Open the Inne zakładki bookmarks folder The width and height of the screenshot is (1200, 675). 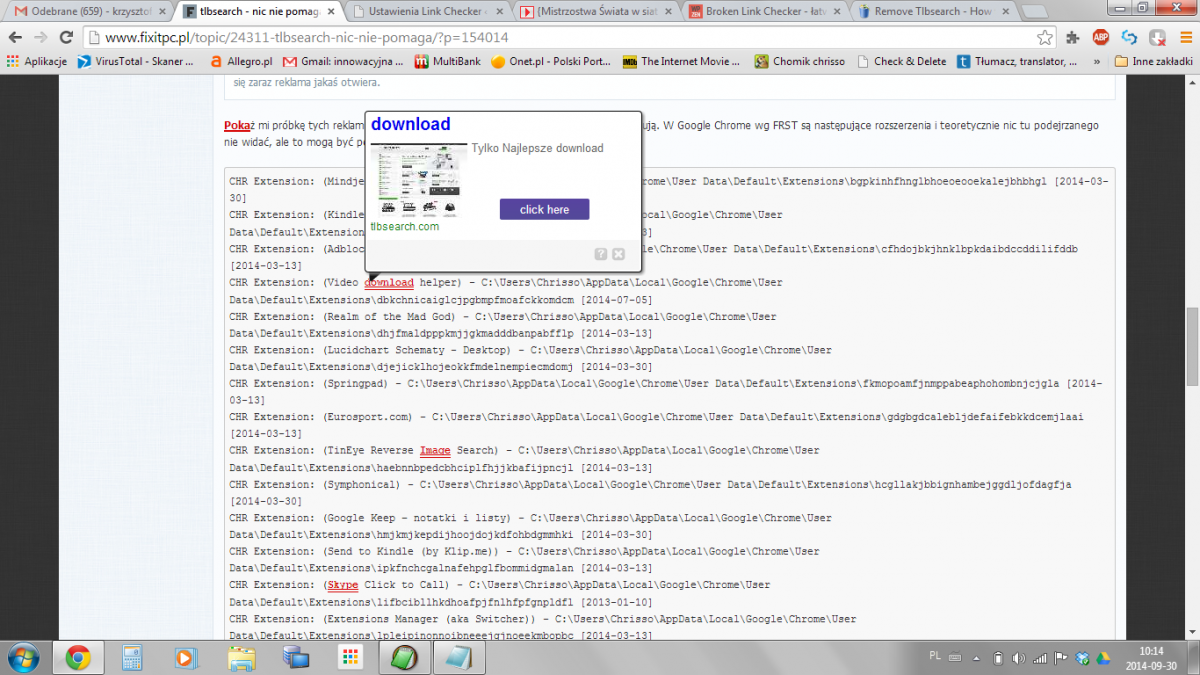[x=1154, y=61]
